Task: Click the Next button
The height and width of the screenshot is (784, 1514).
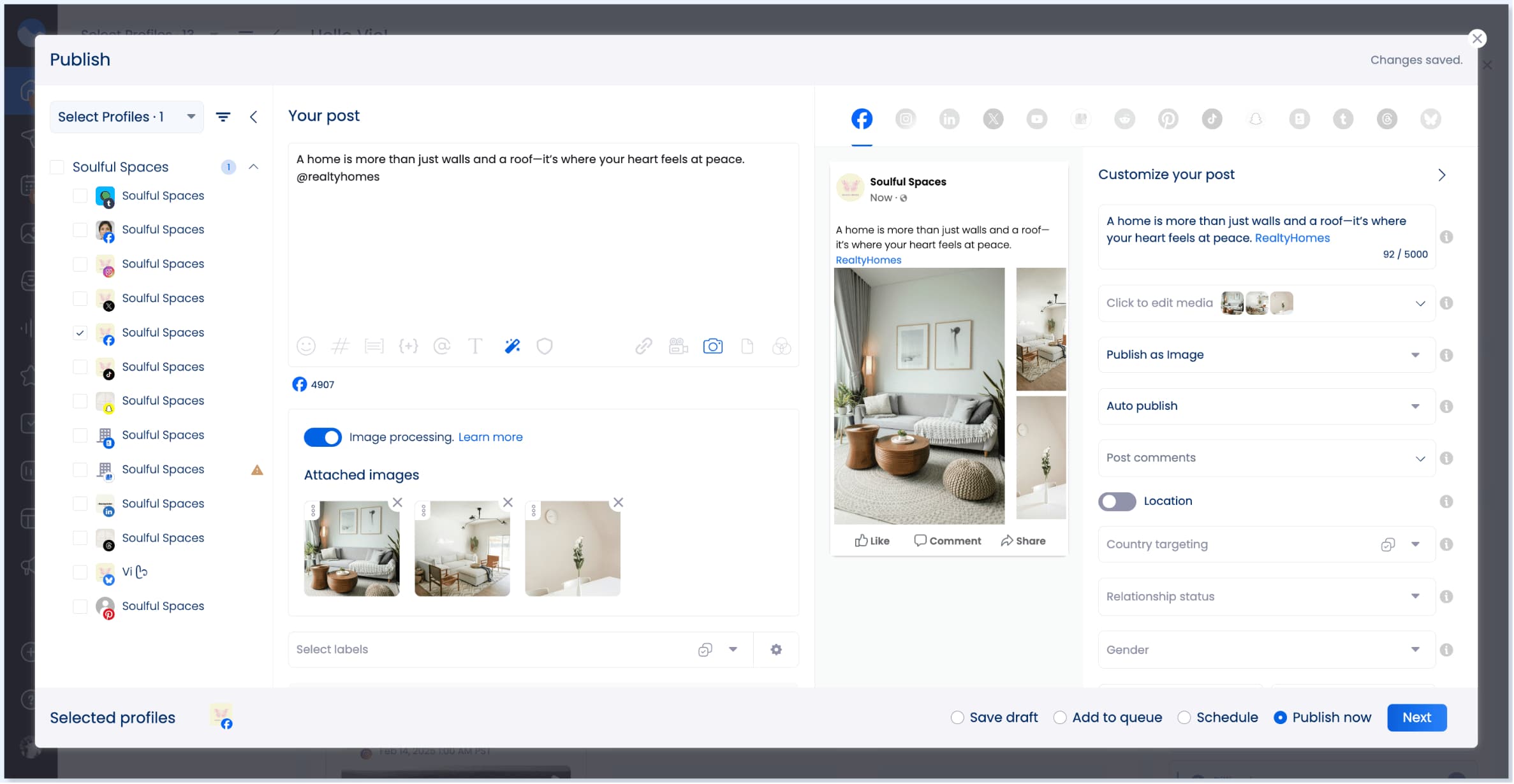Action: point(1416,717)
